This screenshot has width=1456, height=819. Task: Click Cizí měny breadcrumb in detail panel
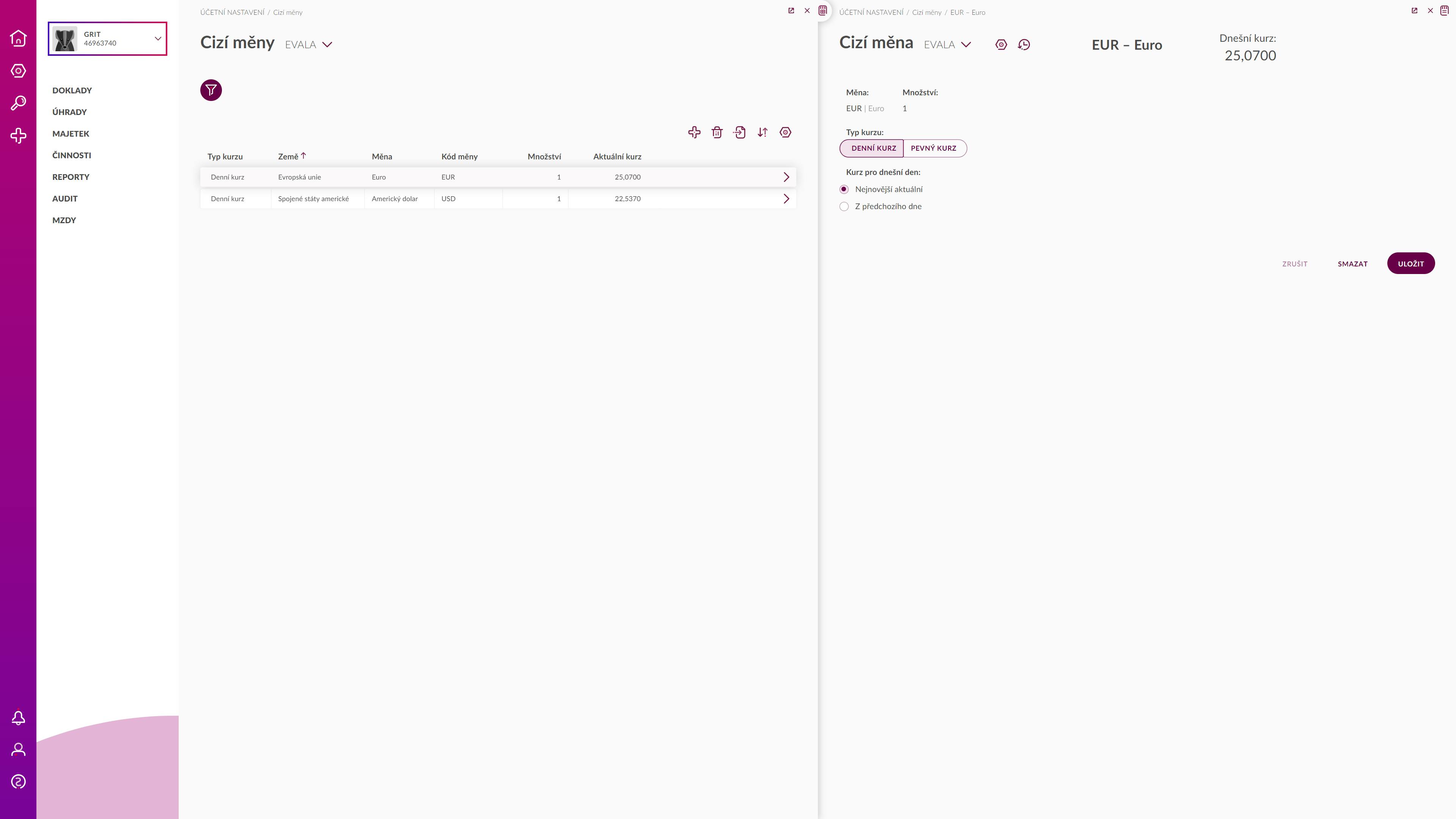coord(926,13)
